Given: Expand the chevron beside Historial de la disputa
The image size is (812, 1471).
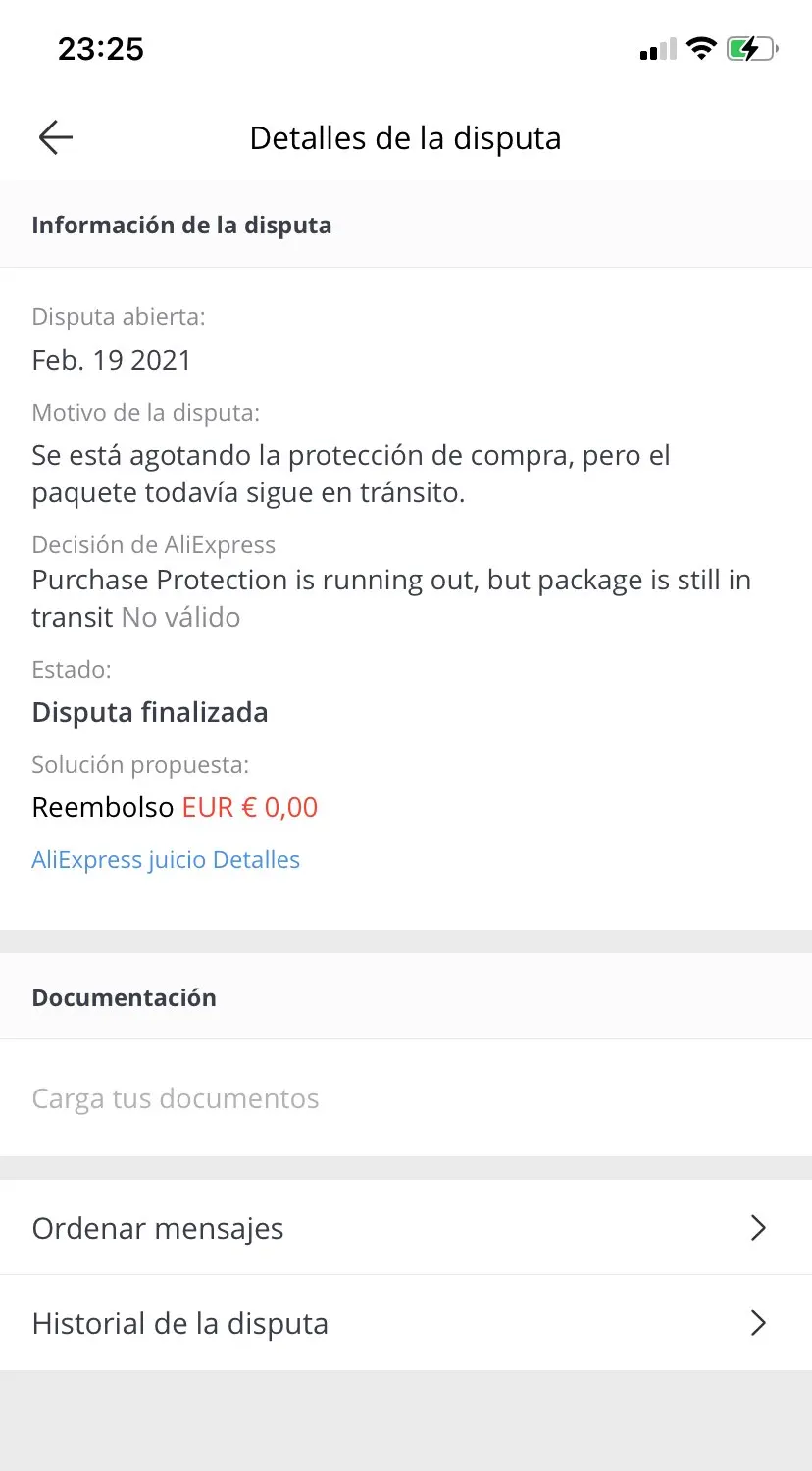Looking at the screenshot, I should [757, 1323].
